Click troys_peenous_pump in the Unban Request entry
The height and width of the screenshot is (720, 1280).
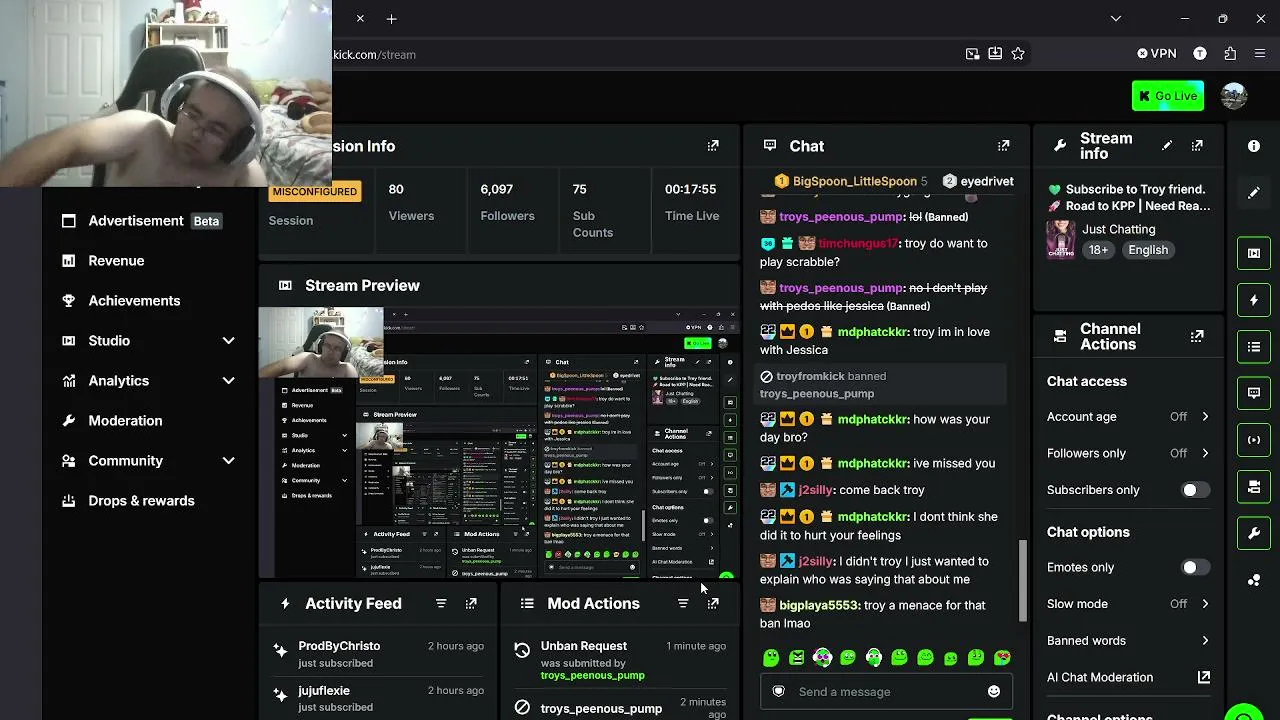pyautogui.click(x=592, y=676)
